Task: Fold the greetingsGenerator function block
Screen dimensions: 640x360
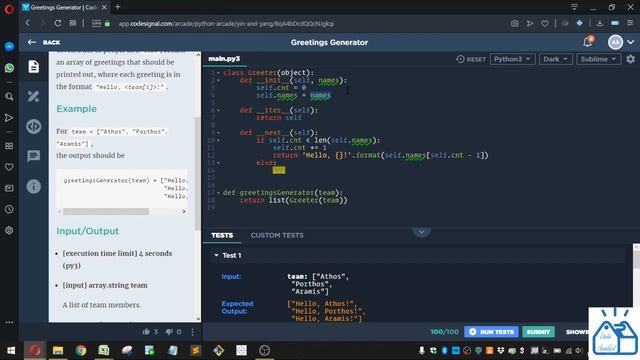Action: coord(219,193)
